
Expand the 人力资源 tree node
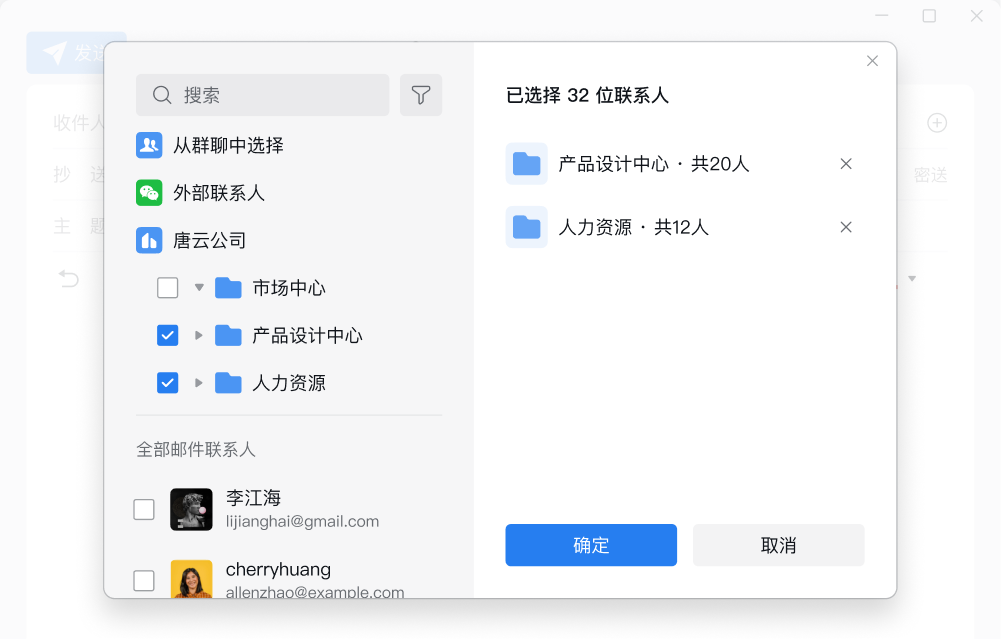197,382
